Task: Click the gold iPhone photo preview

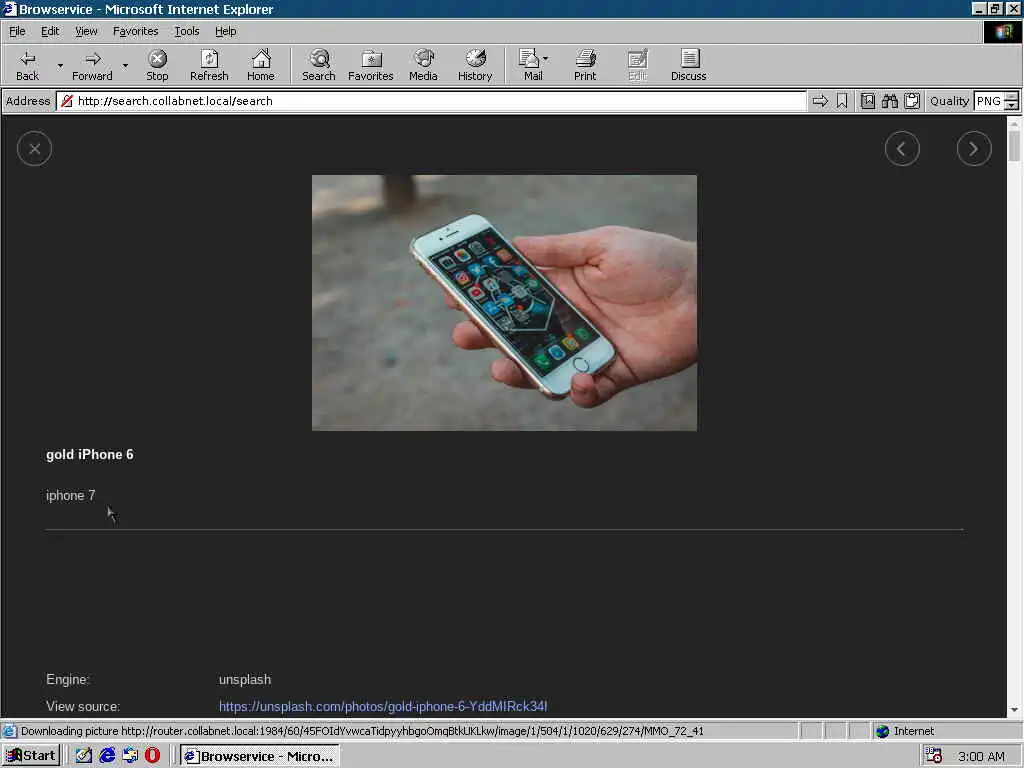Action: point(504,302)
